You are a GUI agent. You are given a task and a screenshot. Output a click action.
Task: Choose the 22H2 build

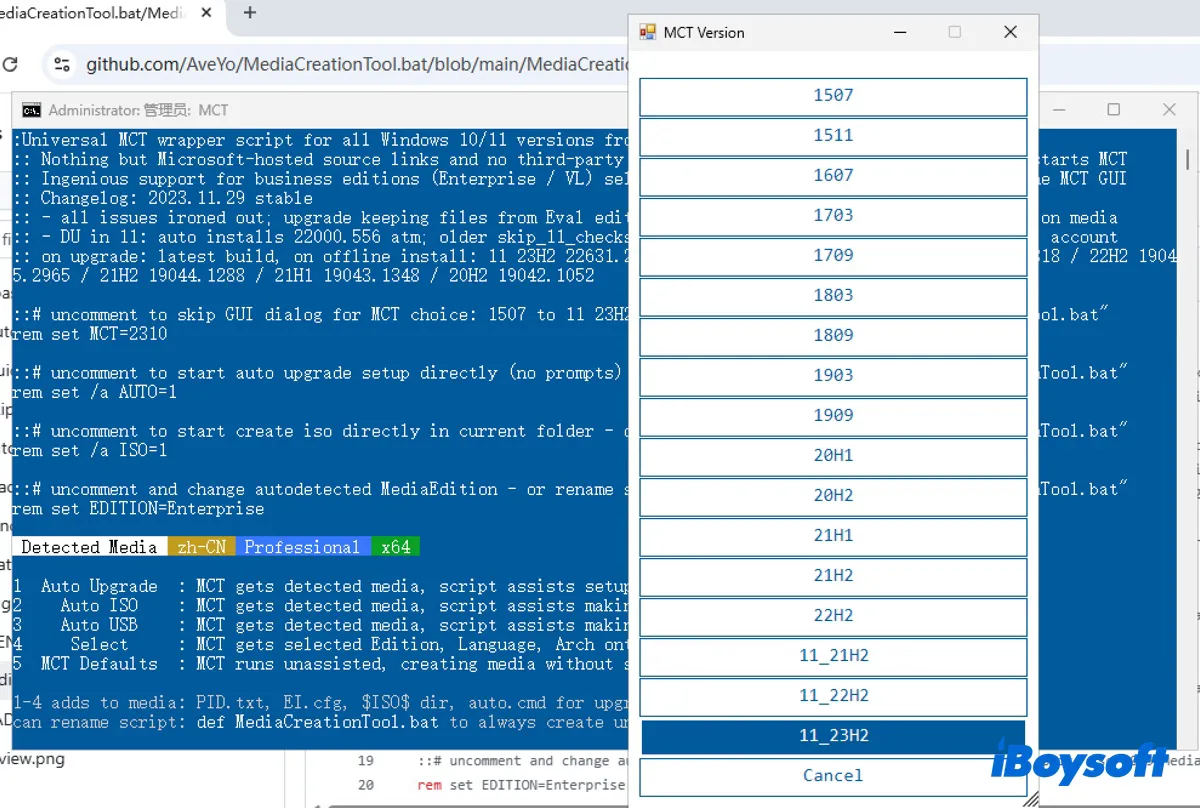833,616
